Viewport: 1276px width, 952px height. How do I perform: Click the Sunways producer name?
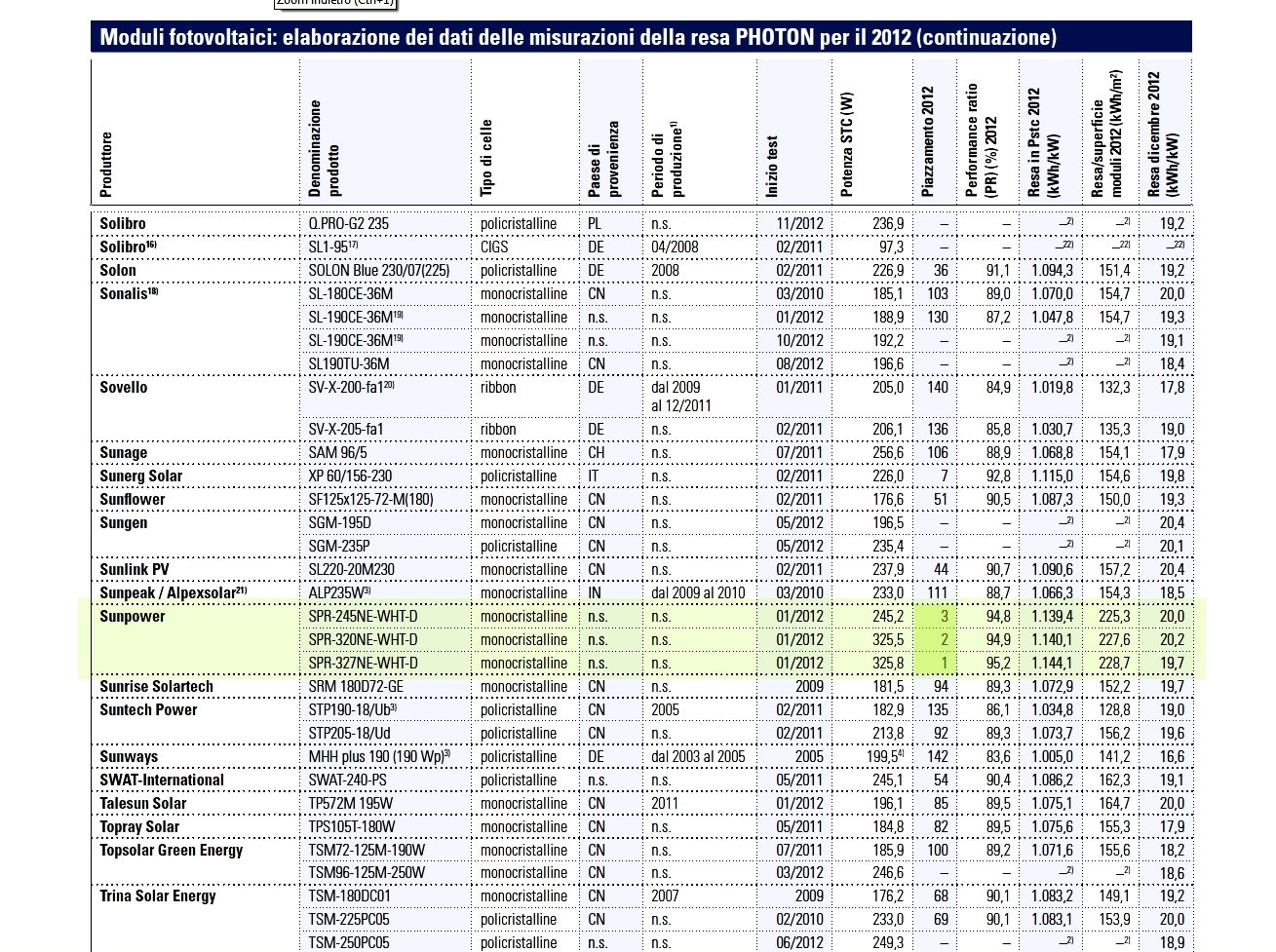[129, 757]
